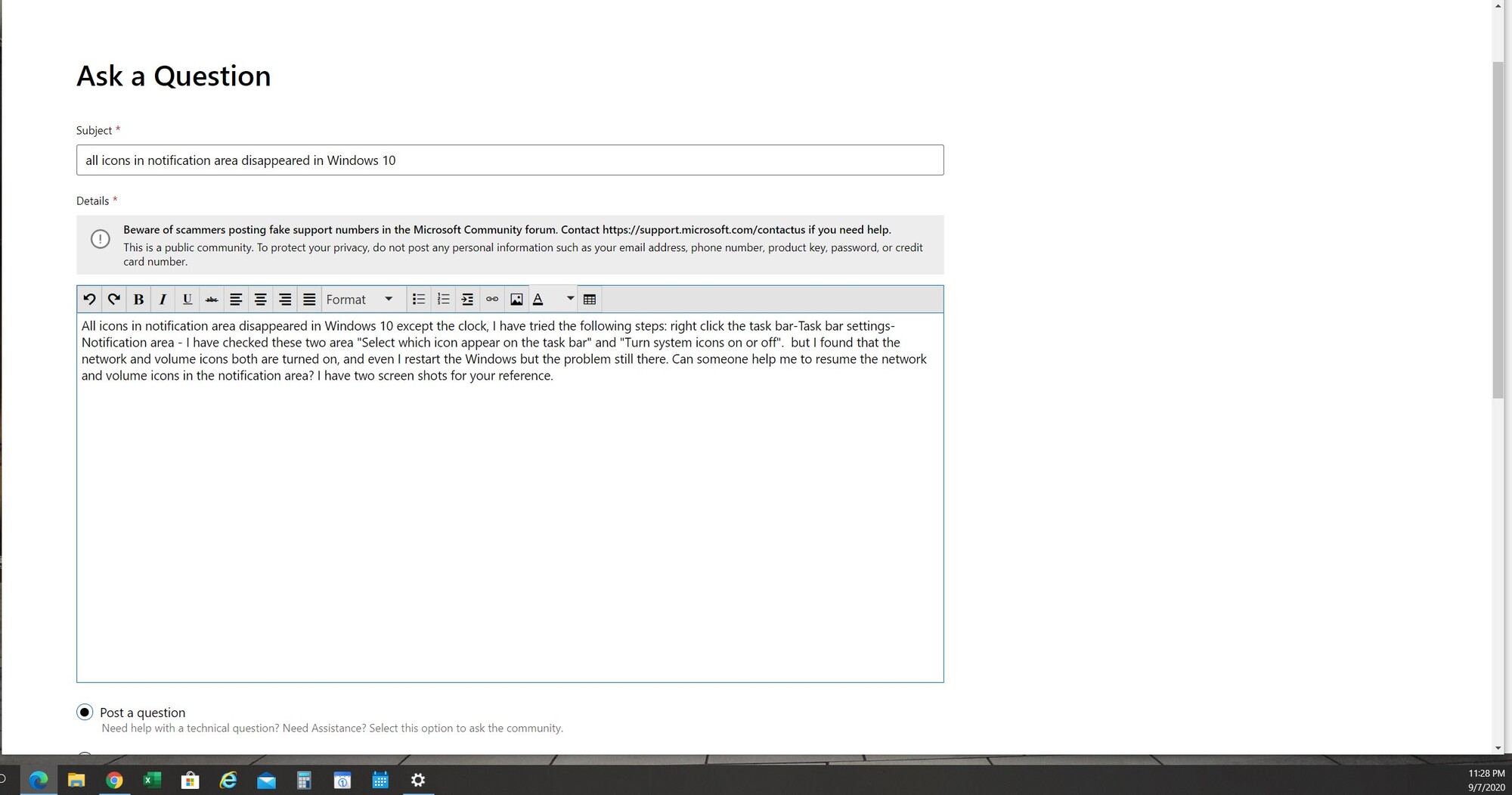The height and width of the screenshot is (795, 1512).
Task: Open Microsoft Store from the taskbar
Action: 190,780
